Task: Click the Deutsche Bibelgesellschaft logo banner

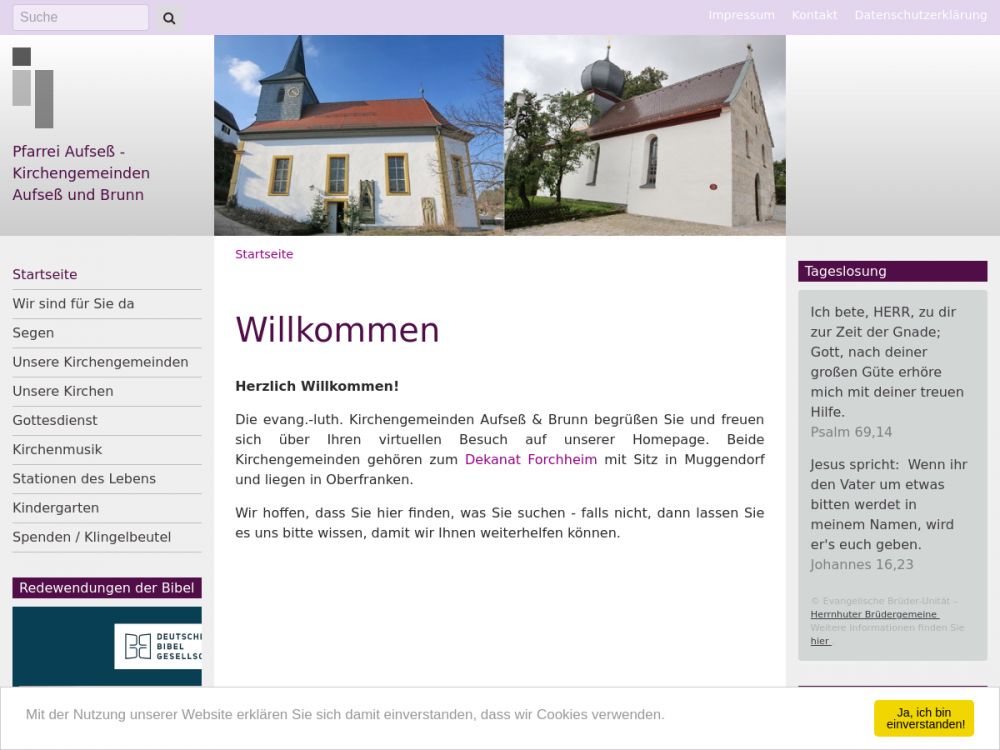Action: [107, 646]
